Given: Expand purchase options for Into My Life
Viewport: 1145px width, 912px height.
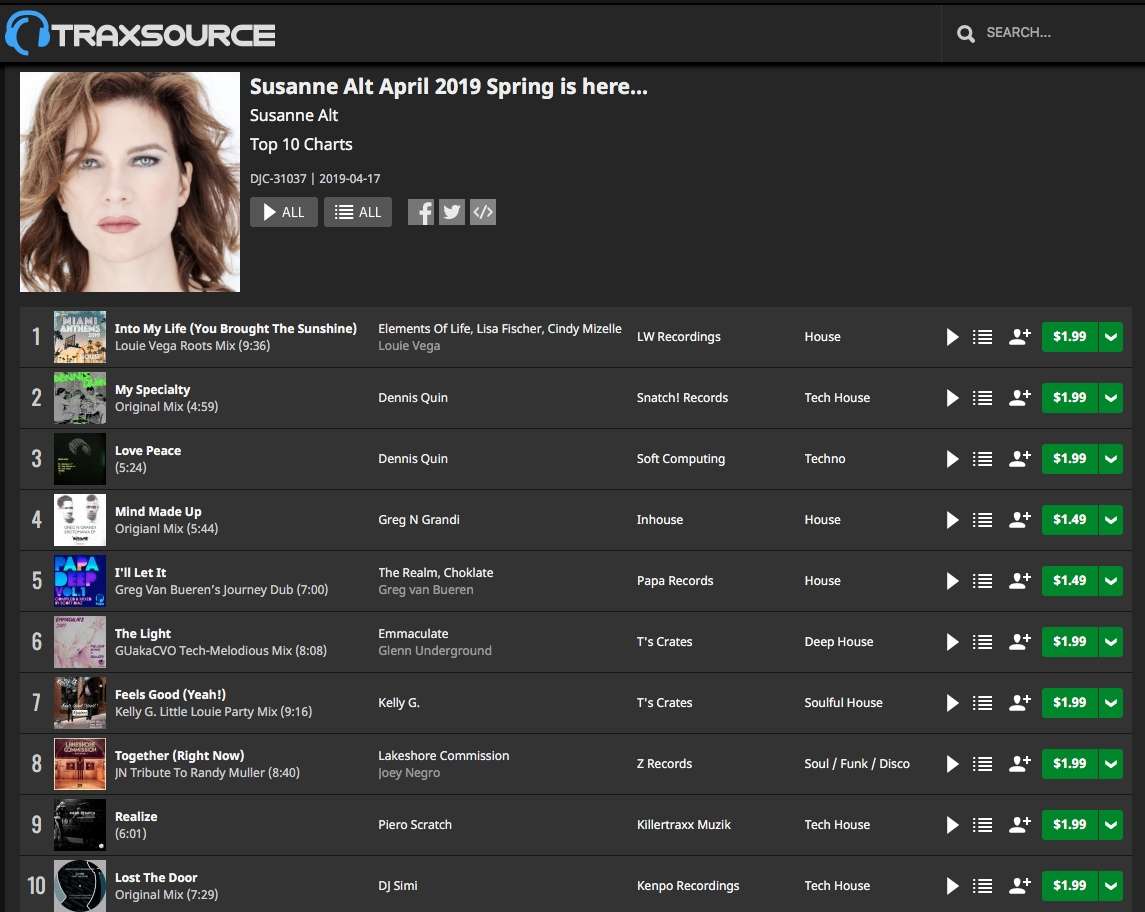Looking at the screenshot, I should [1110, 337].
